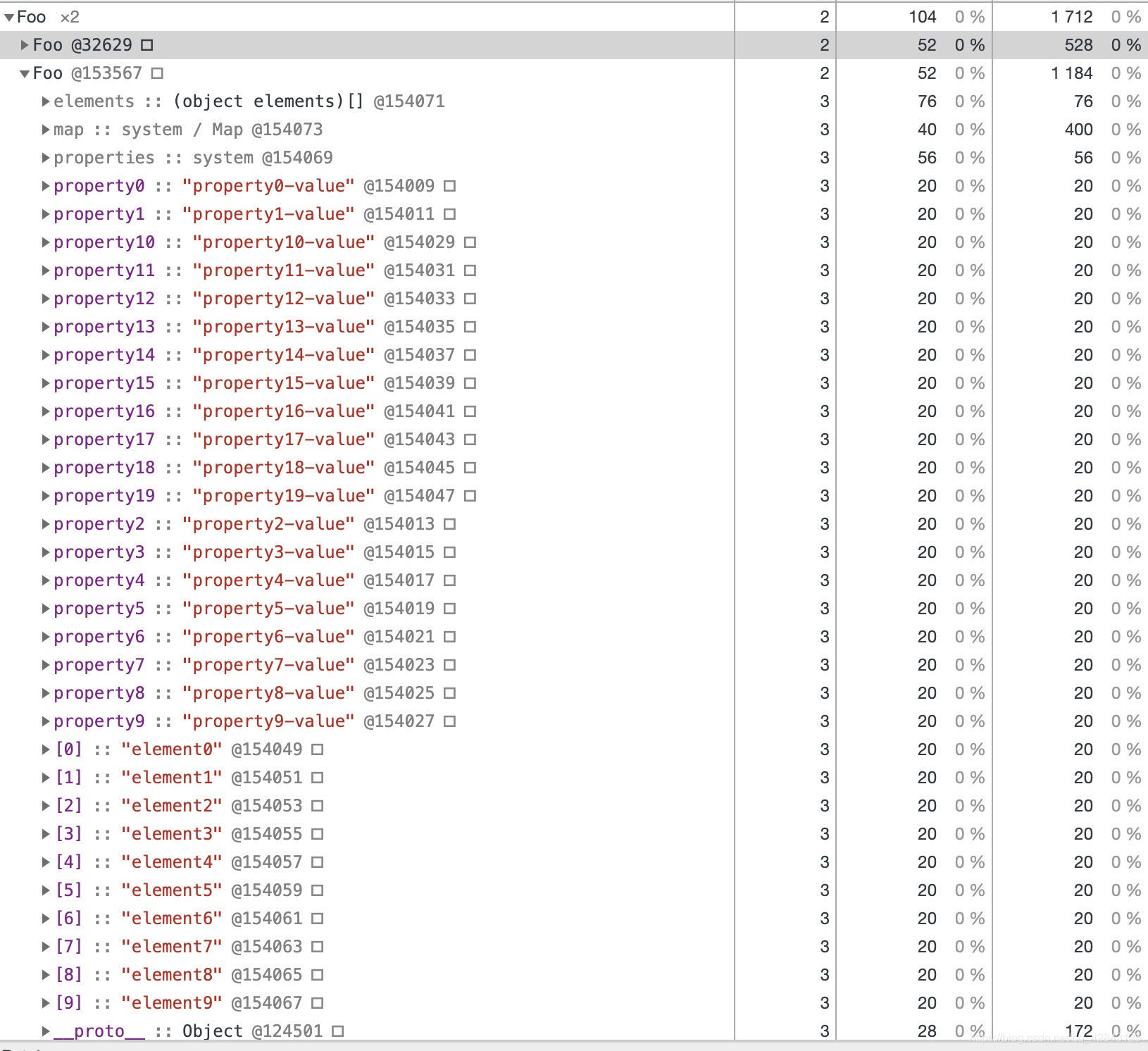Expand the property5 row arrow

(46, 609)
